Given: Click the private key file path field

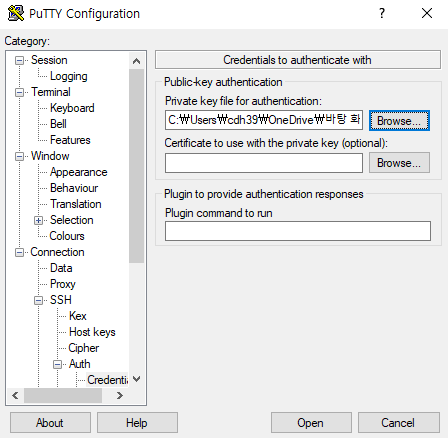Looking at the screenshot, I should tap(264, 120).
